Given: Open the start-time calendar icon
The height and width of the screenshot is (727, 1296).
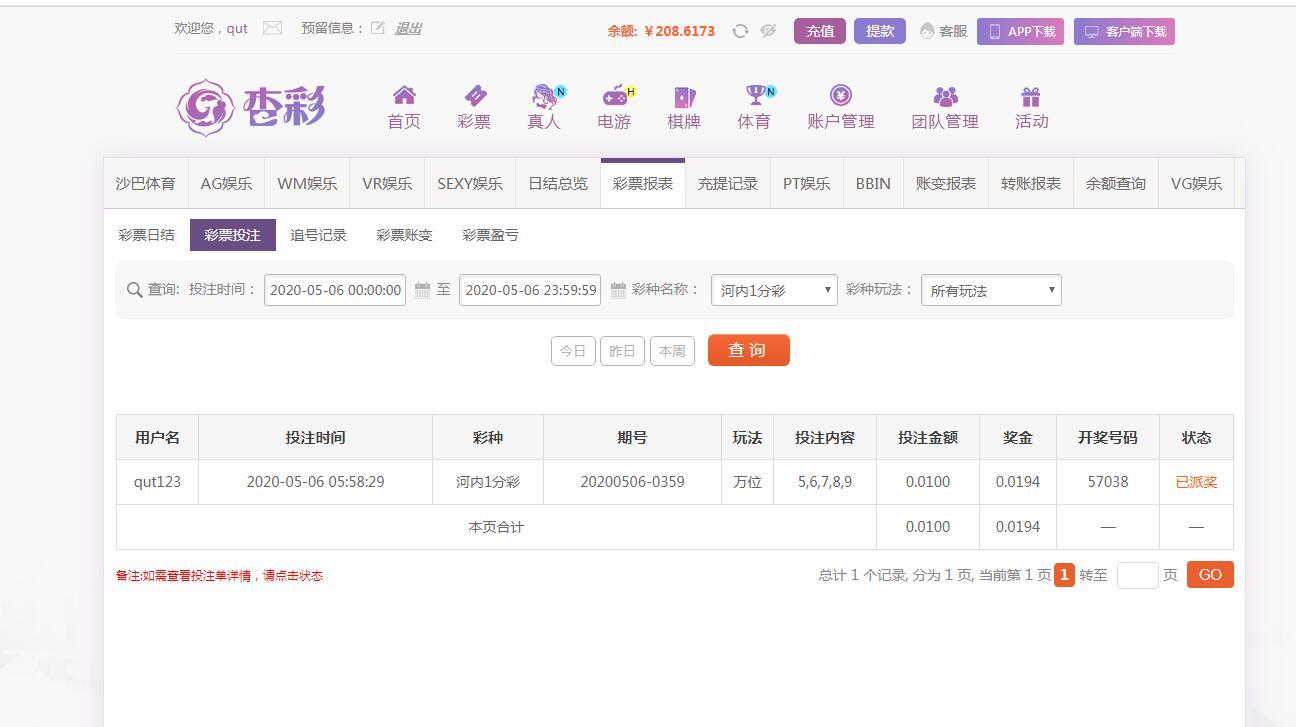Looking at the screenshot, I should click(x=422, y=290).
